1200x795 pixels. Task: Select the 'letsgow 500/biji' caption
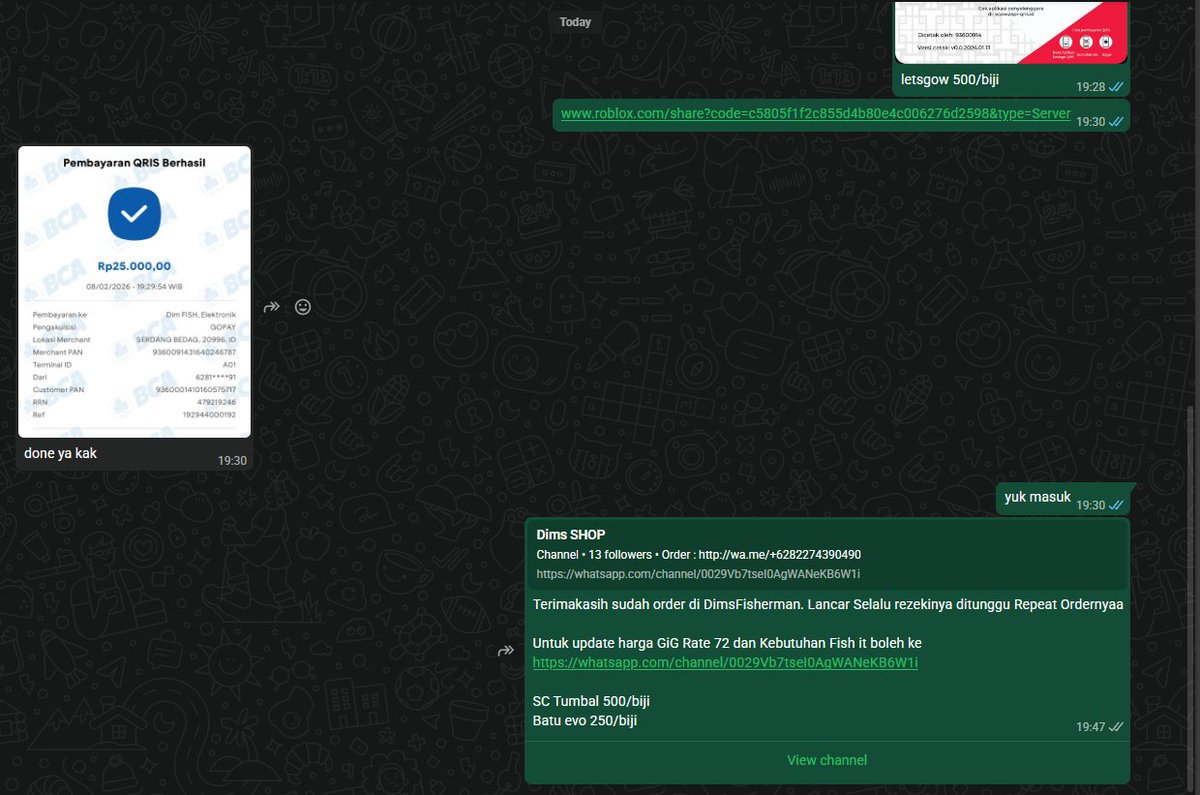pos(949,80)
